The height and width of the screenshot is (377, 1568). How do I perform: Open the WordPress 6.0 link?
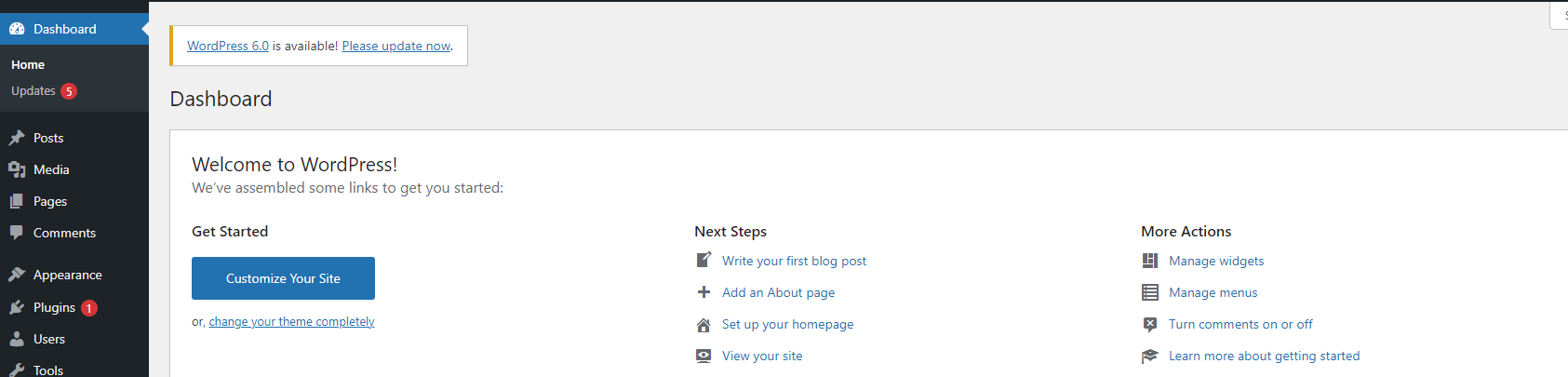click(x=228, y=46)
